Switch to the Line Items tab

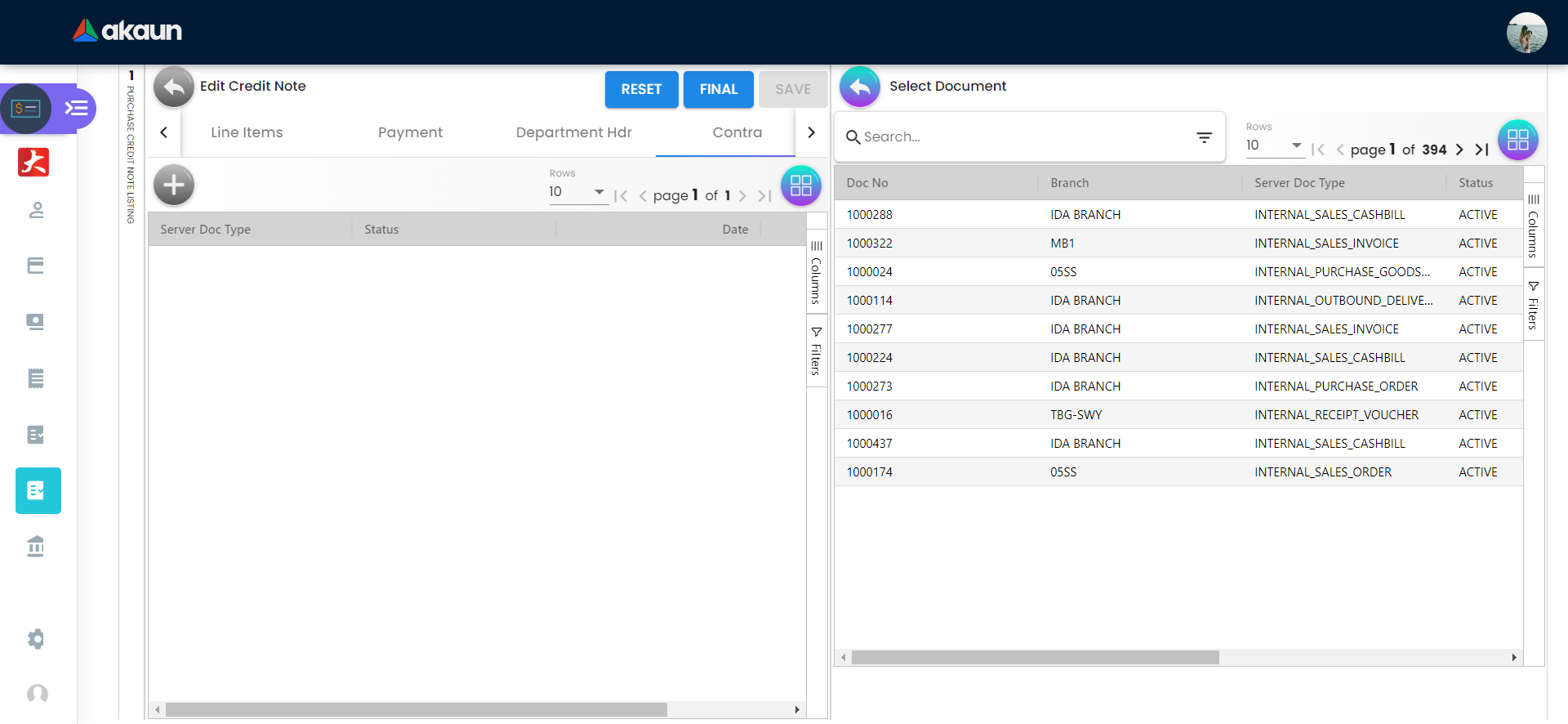pyautogui.click(x=247, y=132)
